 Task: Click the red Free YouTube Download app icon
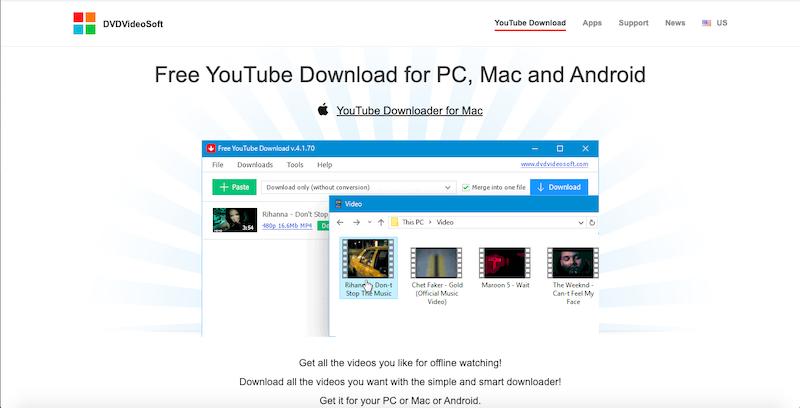click(x=211, y=148)
